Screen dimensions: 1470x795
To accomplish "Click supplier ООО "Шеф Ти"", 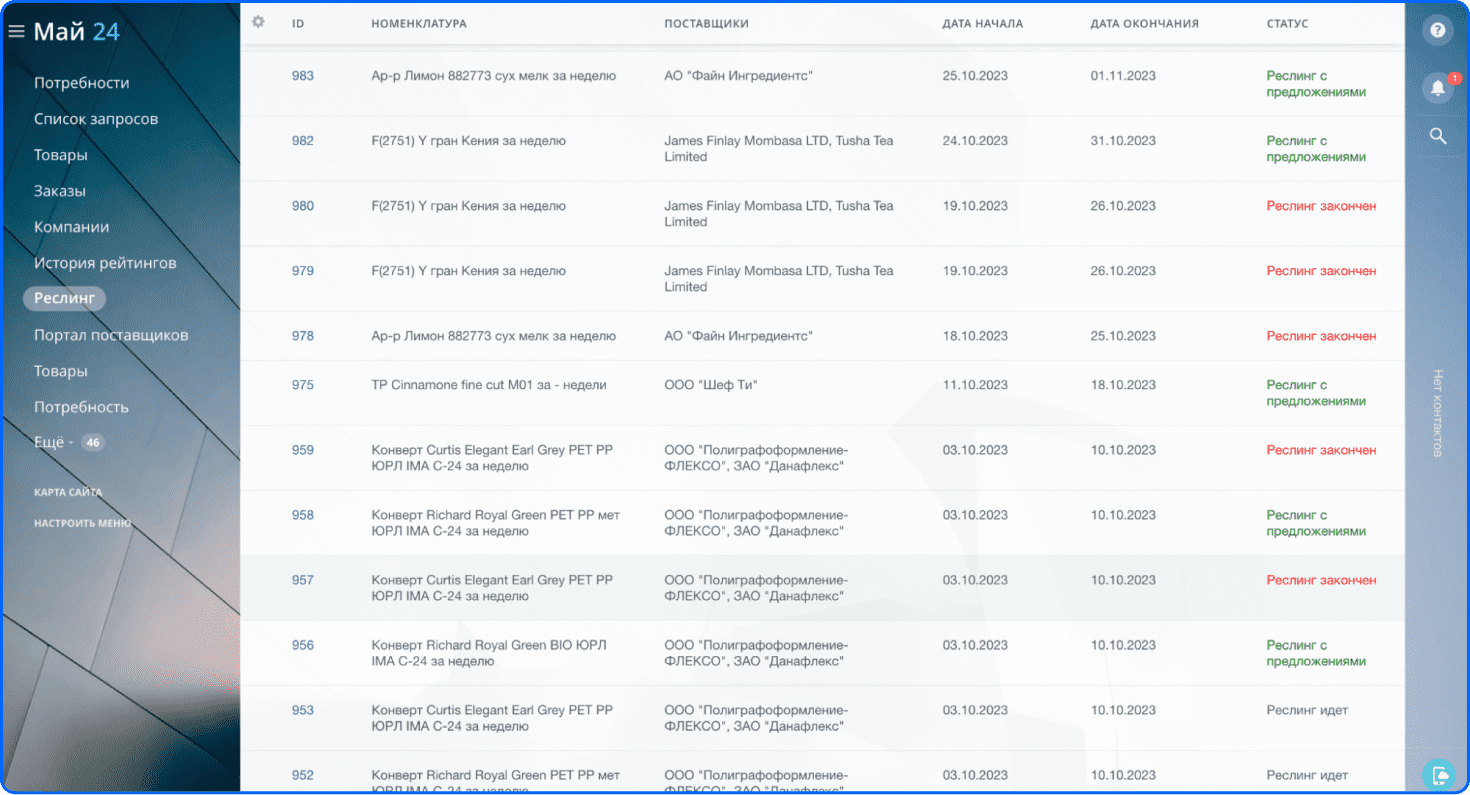I will [x=711, y=385].
